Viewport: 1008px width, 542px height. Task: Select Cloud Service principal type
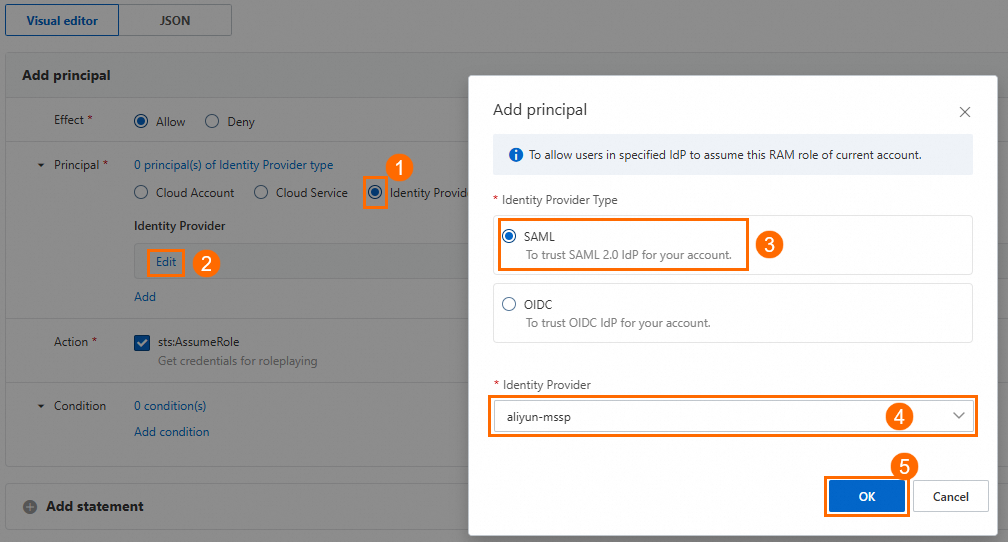261,193
